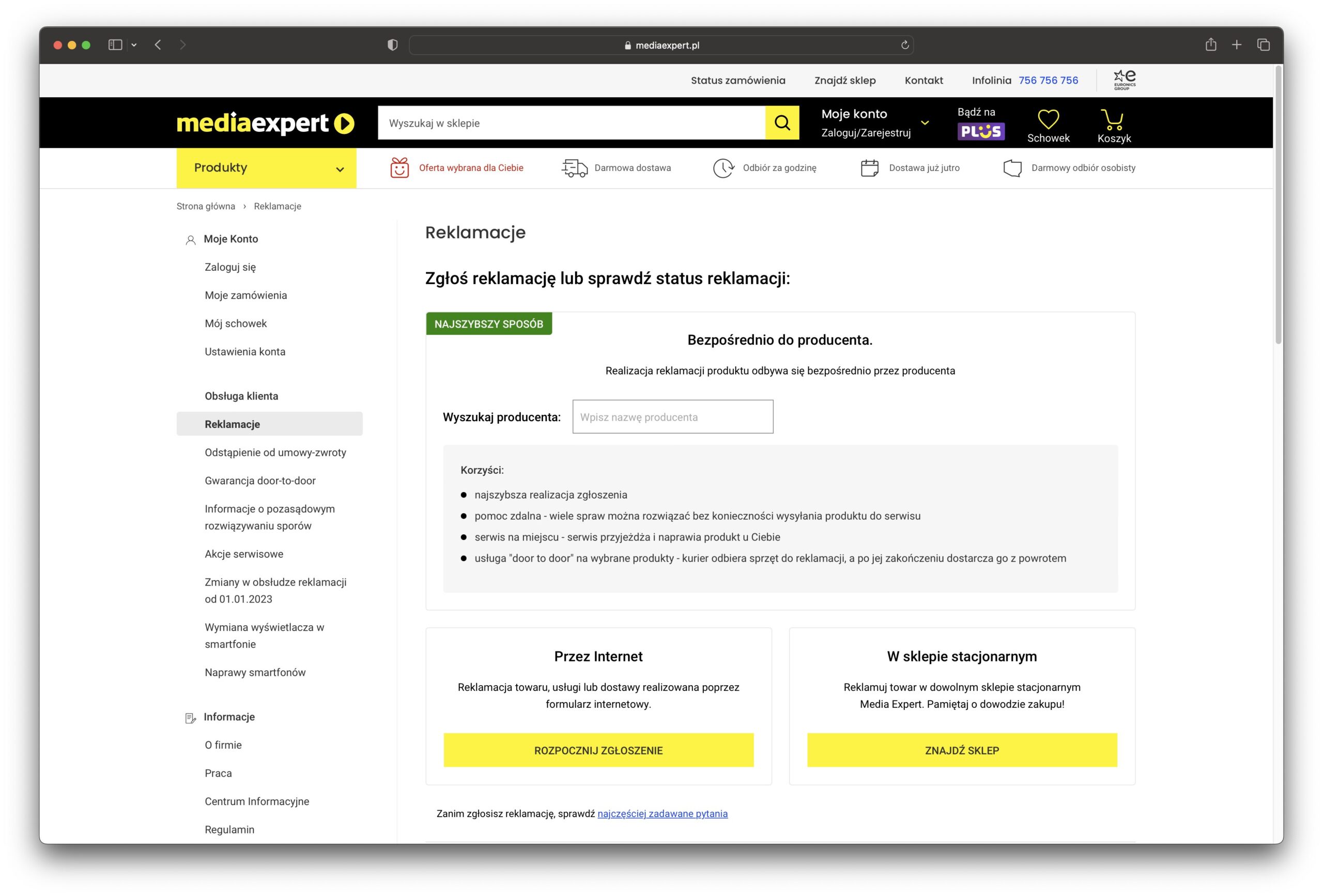Click the Odbiór za godzinę clock icon
1323x896 pixels.
pos(724,168)
